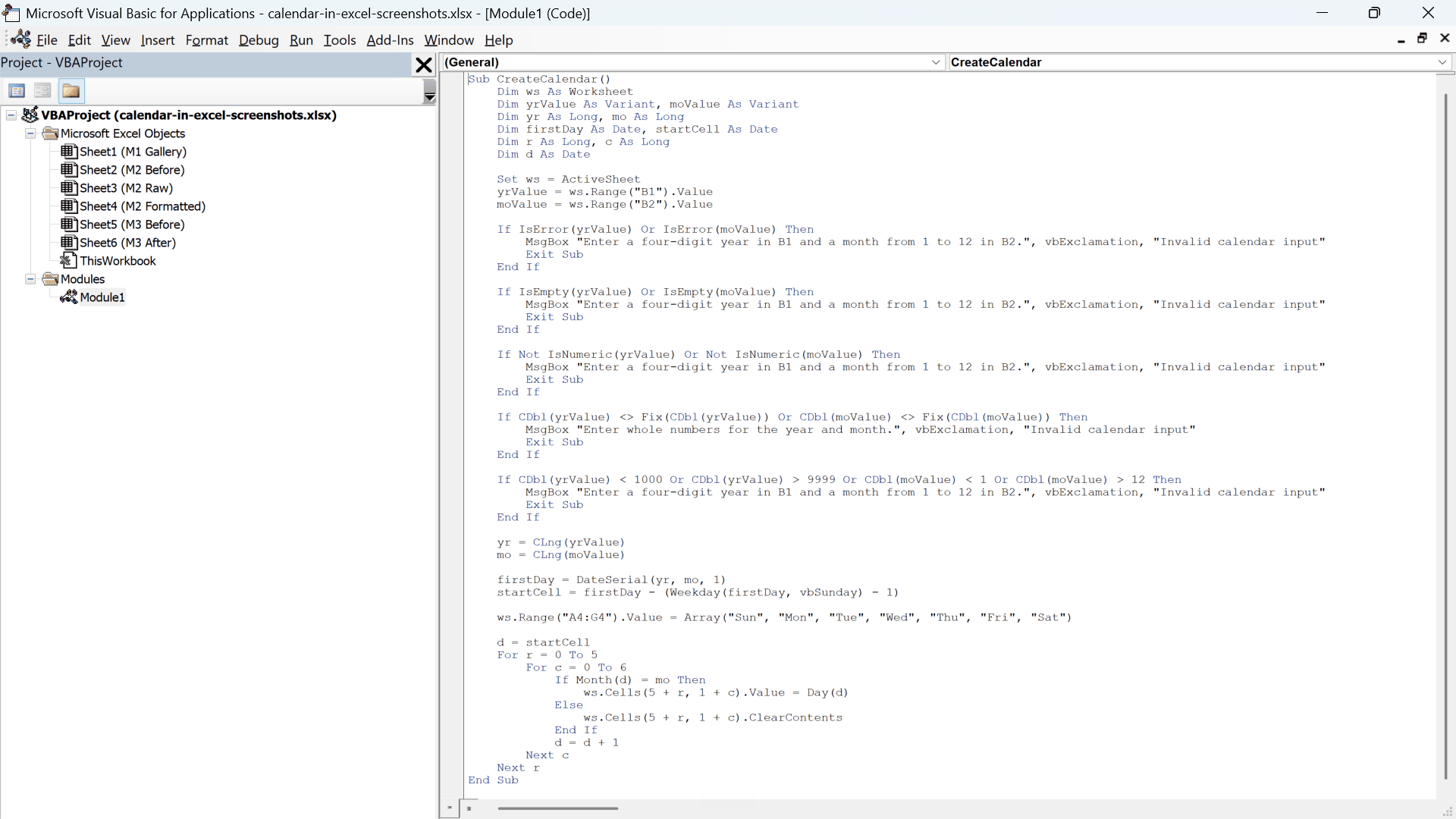
Task: Open the Insert menu
Action: (x=158, y=40)
